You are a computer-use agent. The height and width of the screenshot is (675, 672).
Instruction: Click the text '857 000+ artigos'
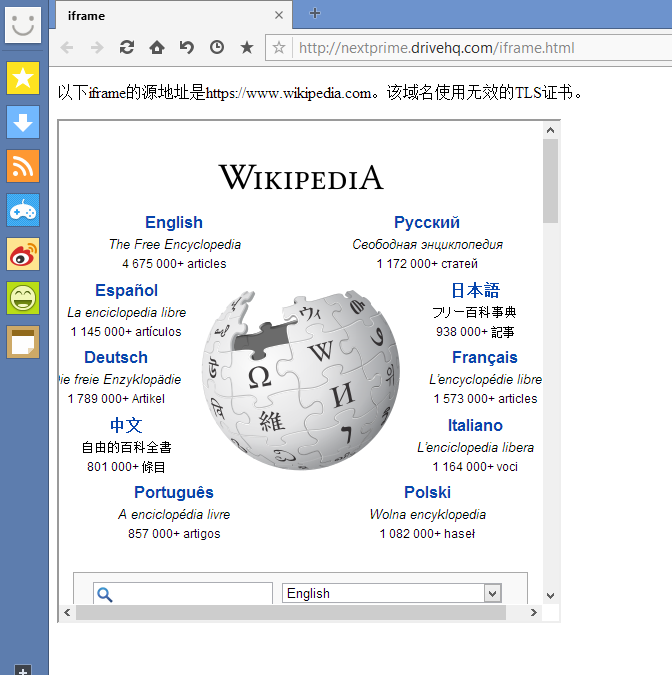174,534
